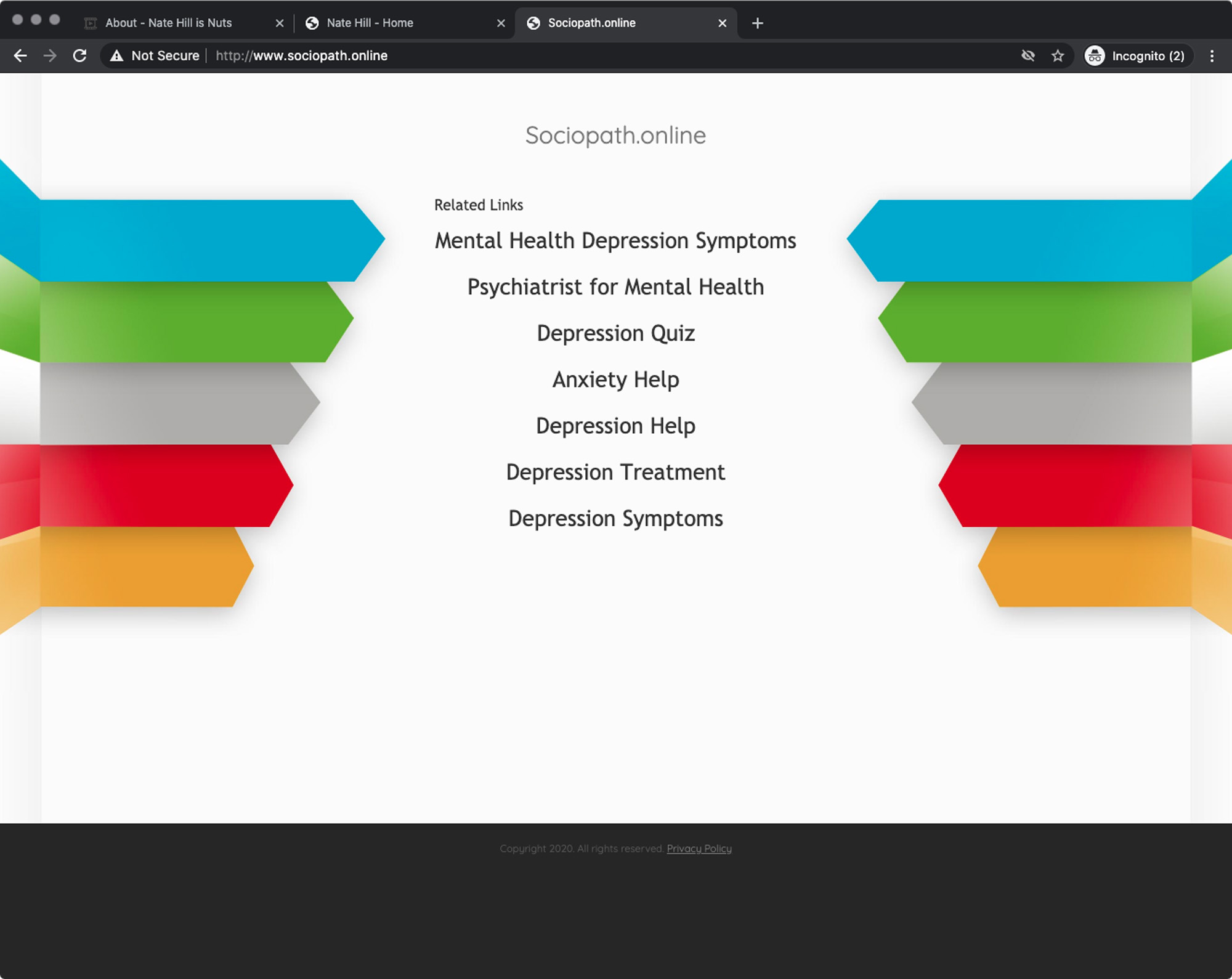Click the browser back arrow
Image resolution: width=1232 pixels, height=979 pixels.
pyautogui.click(x=20, y=56)
